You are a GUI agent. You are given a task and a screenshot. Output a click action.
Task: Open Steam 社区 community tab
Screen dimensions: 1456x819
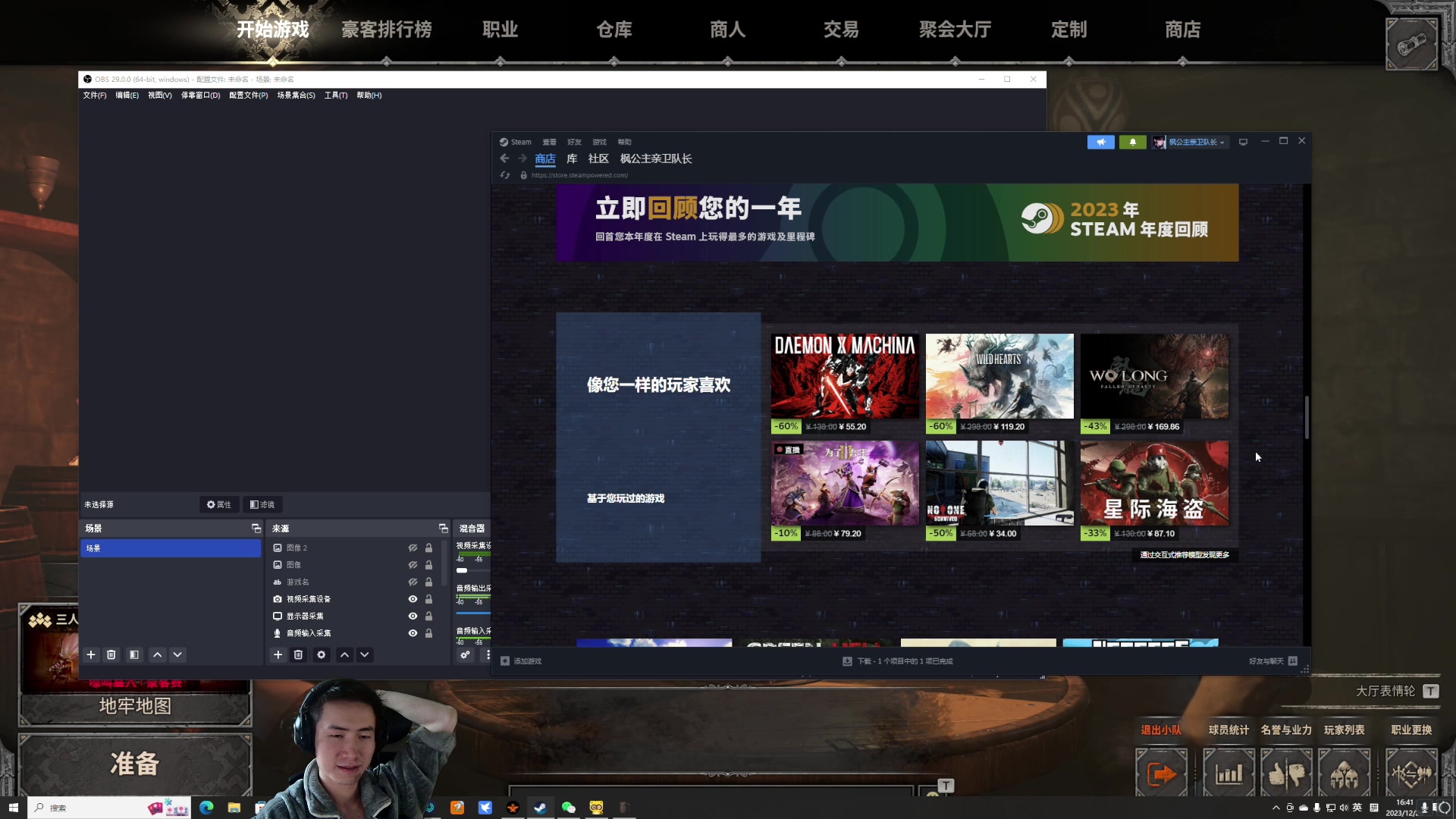598,158
